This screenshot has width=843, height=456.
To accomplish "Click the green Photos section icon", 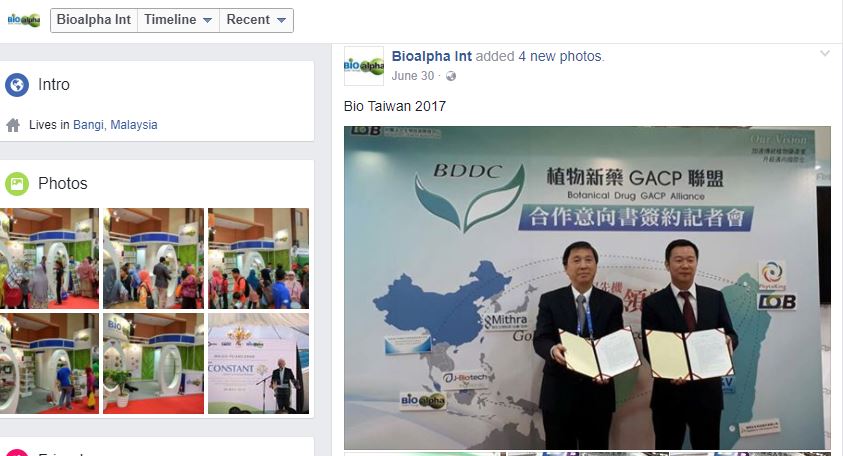I will (17, 184).
